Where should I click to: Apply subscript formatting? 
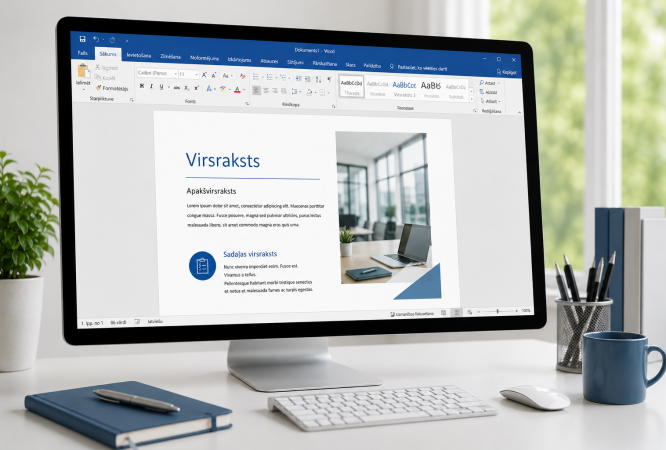186,88
